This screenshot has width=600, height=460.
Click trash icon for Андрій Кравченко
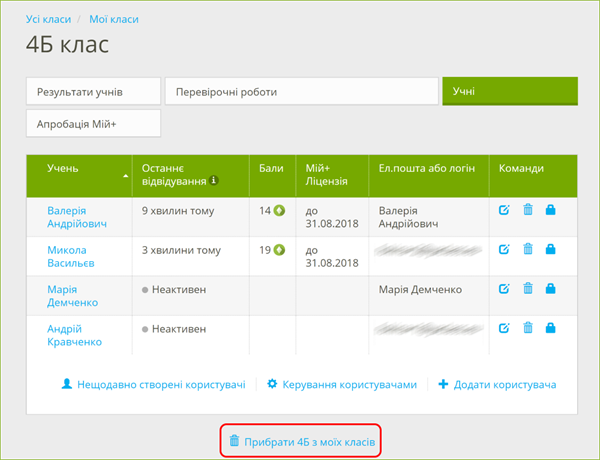coord(528,328)
